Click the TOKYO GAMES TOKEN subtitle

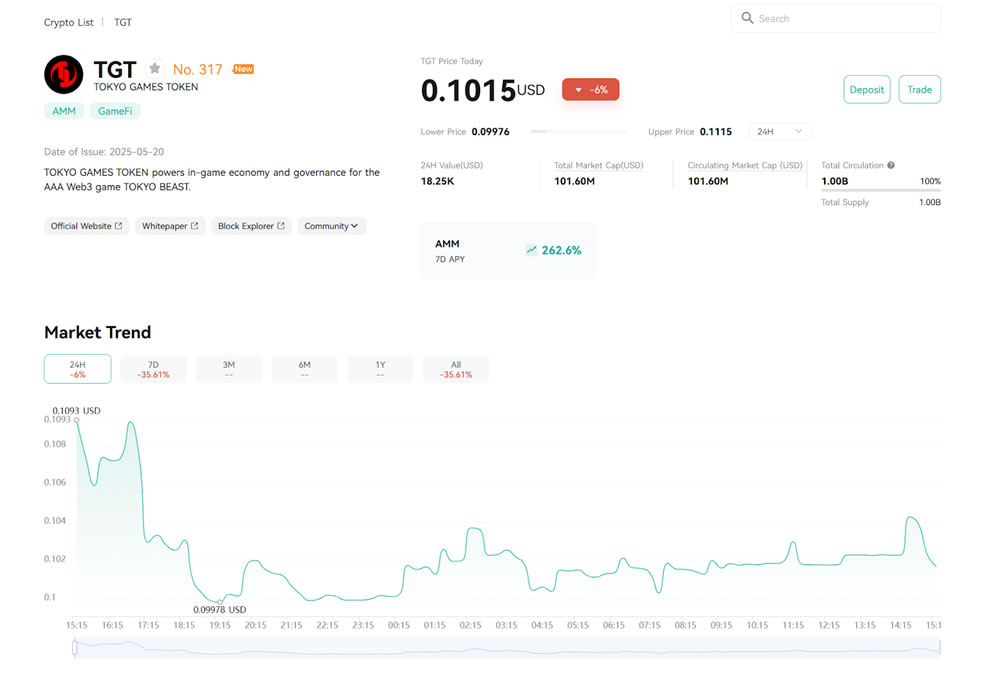(x=146, y=87)
